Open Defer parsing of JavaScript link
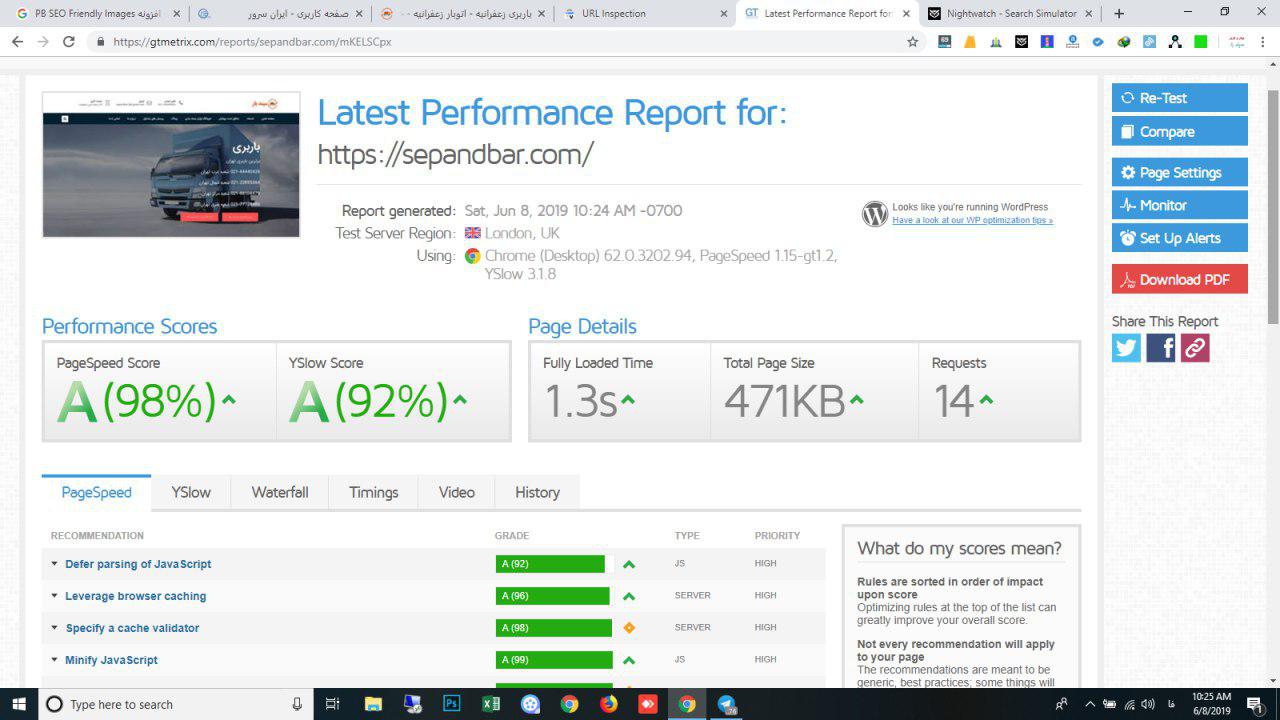This screenshot has height=720, width=1280. pos(138,564)
